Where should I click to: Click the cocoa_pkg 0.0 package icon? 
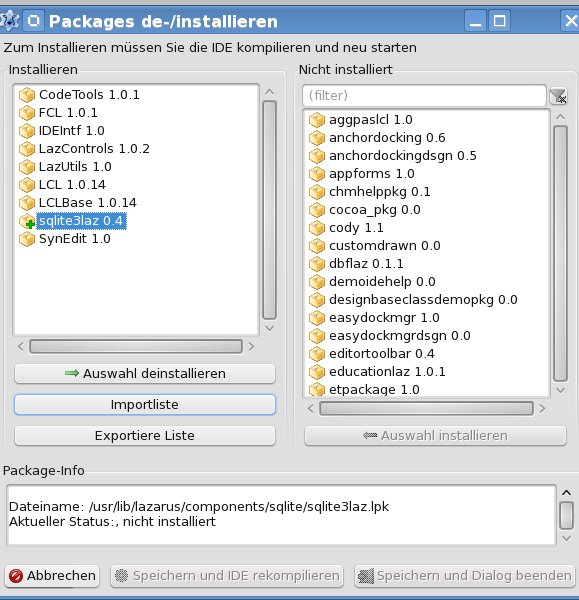coord(317,210)
